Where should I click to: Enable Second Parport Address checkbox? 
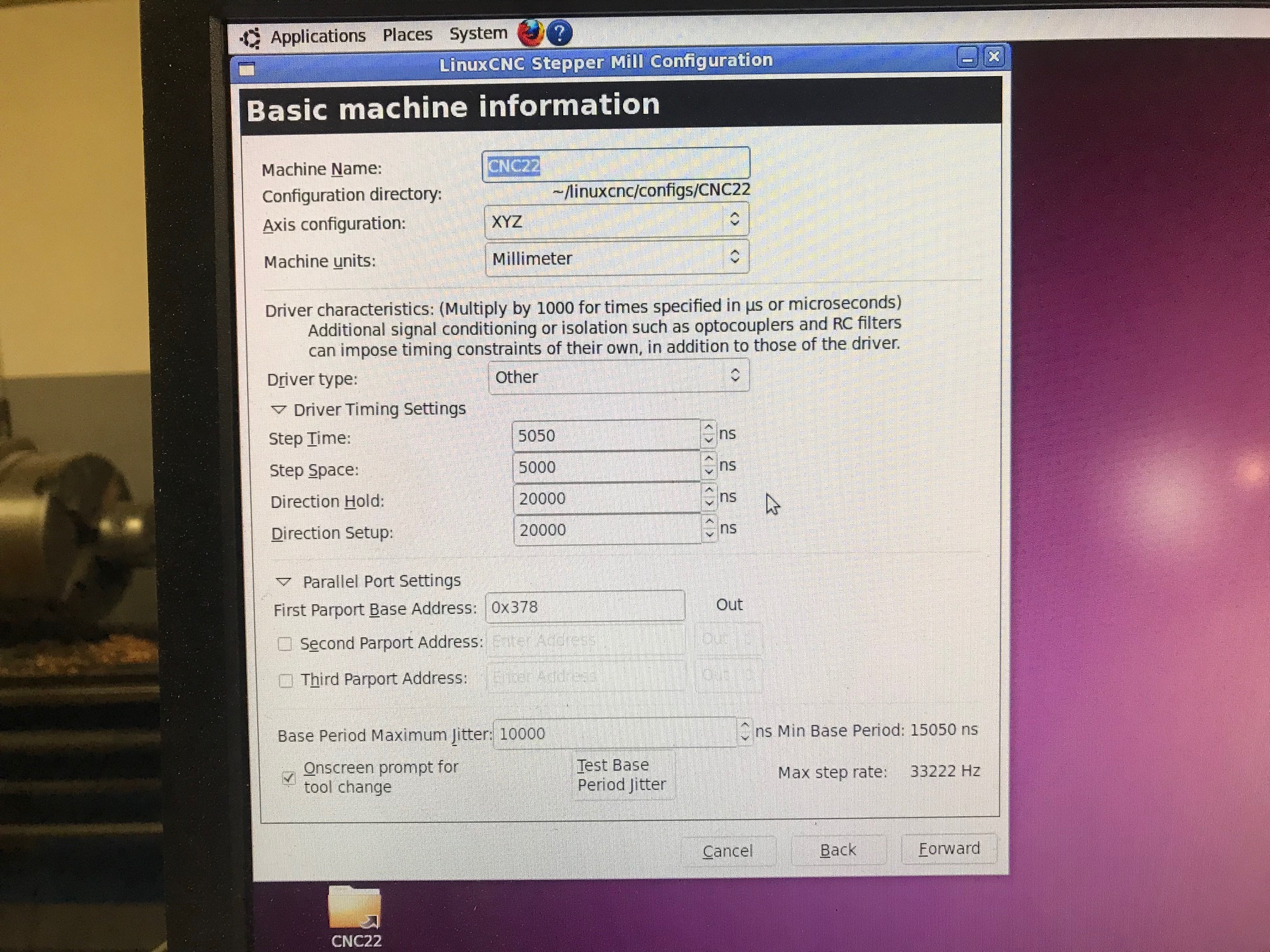285,643
